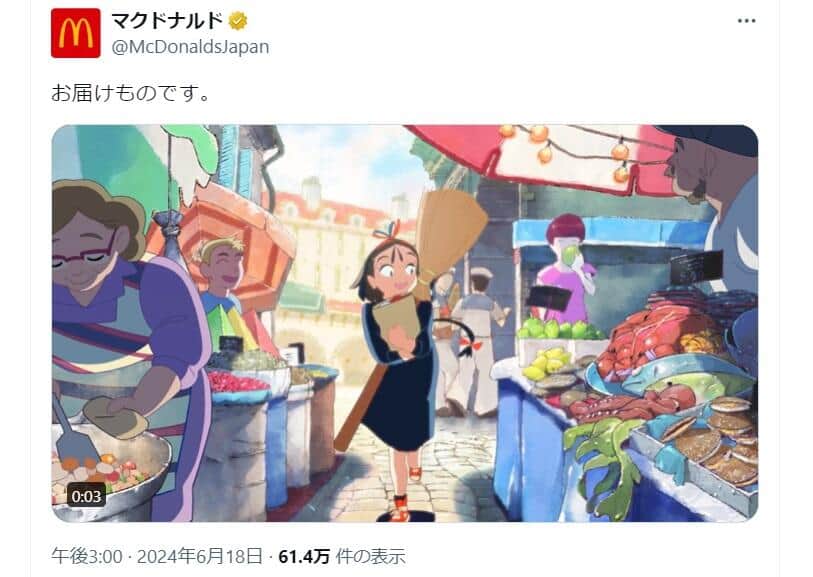813x577 pixels.
Task: Open the McDonald's golden arches profile avatar
Action: pos(76,33)
